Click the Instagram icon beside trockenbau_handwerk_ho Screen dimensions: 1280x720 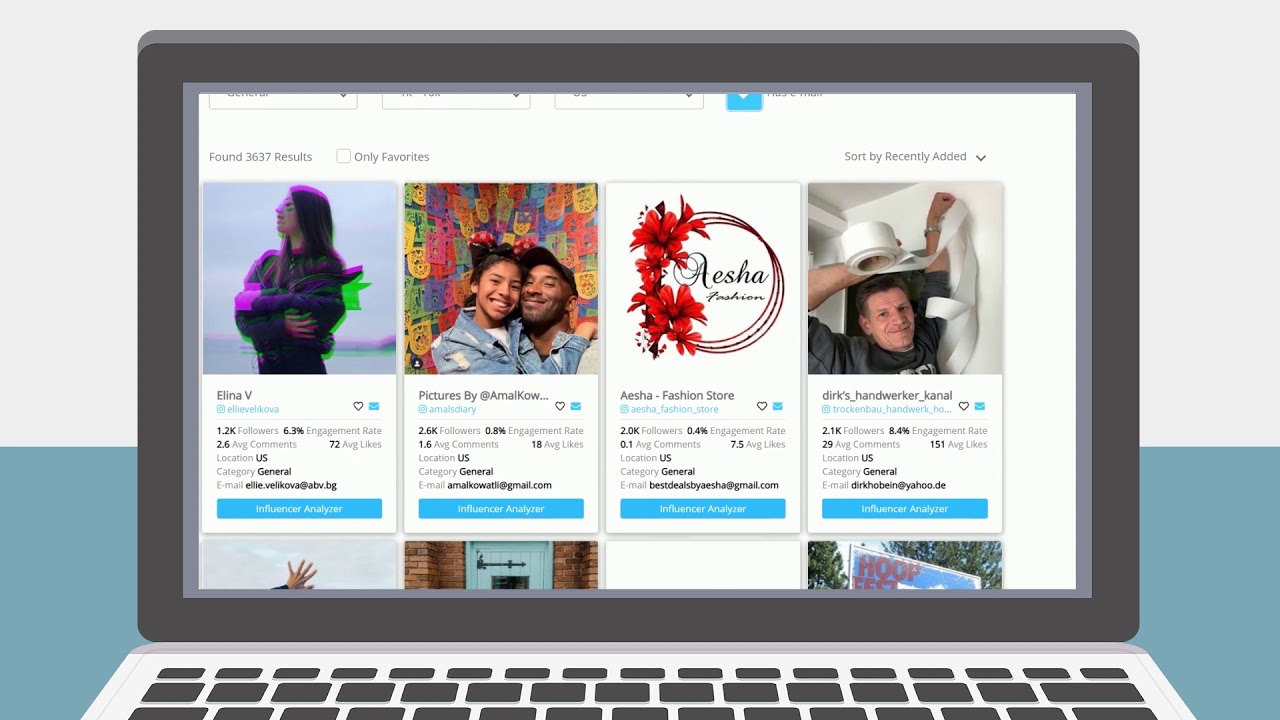click(x=827, y=409)
